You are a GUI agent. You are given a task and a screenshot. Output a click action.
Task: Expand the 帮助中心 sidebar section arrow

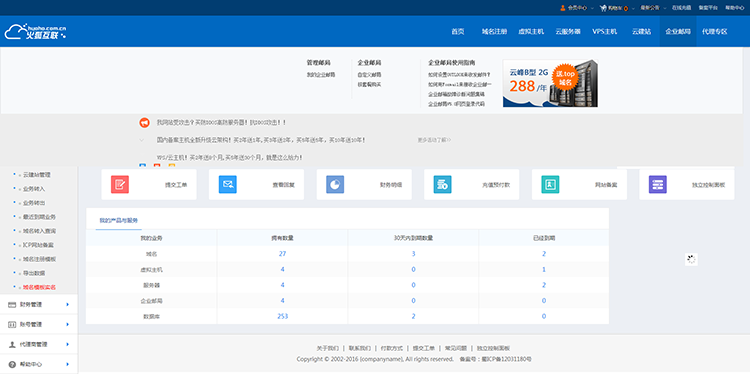click(68, 364)
